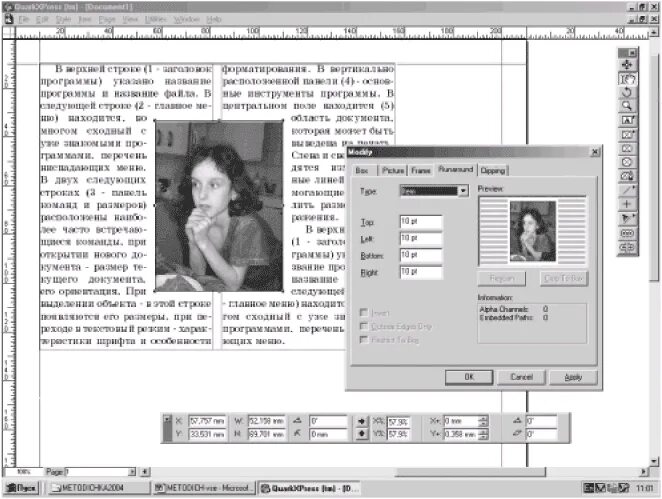This screenshot has width=662, height=499.
Task: Toggle Outside Edges Only checkbox
Action: pyautogui.click(x=364, y=326)
